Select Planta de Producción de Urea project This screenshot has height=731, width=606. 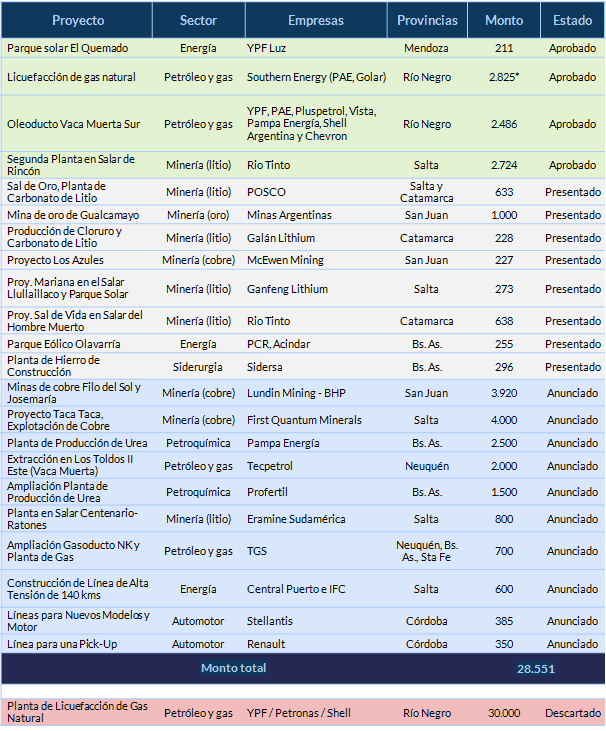[77, 443]
